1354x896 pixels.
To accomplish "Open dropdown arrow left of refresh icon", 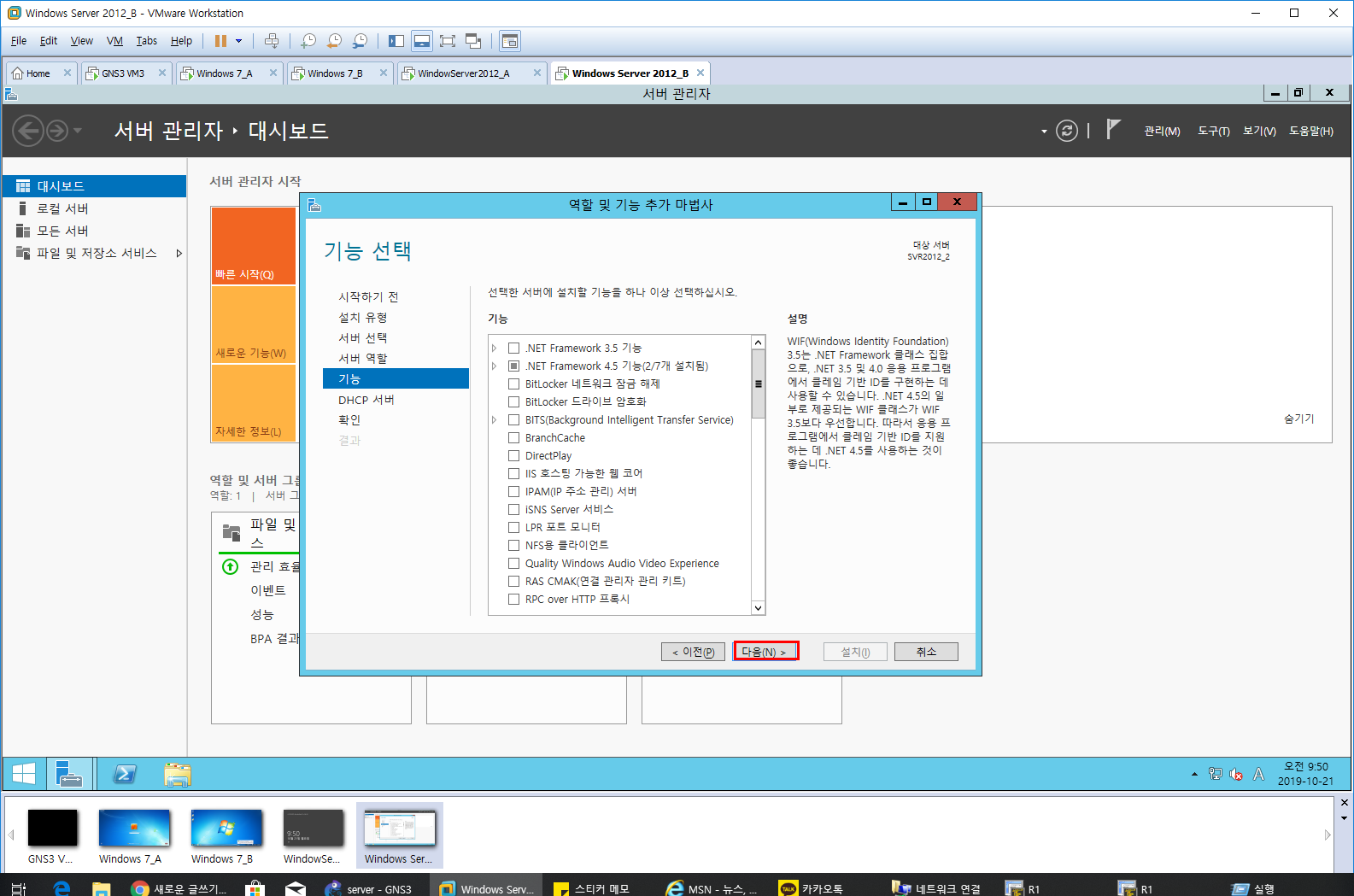I will (x=1044, y=132).
